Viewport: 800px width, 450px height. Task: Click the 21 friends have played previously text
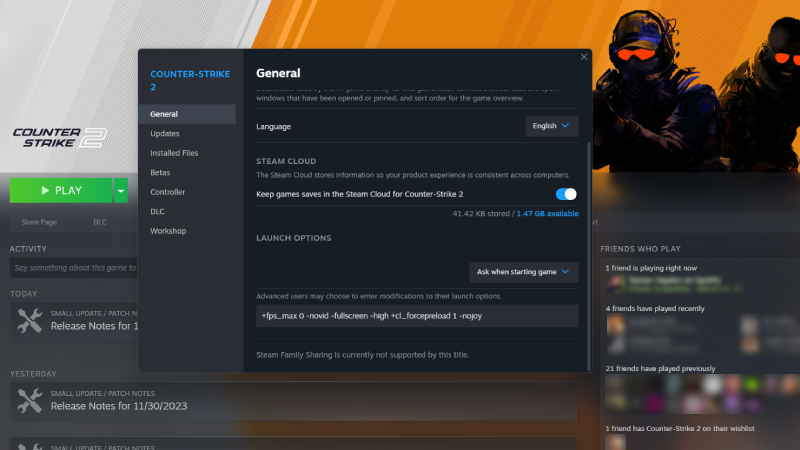tap(660, 368)
